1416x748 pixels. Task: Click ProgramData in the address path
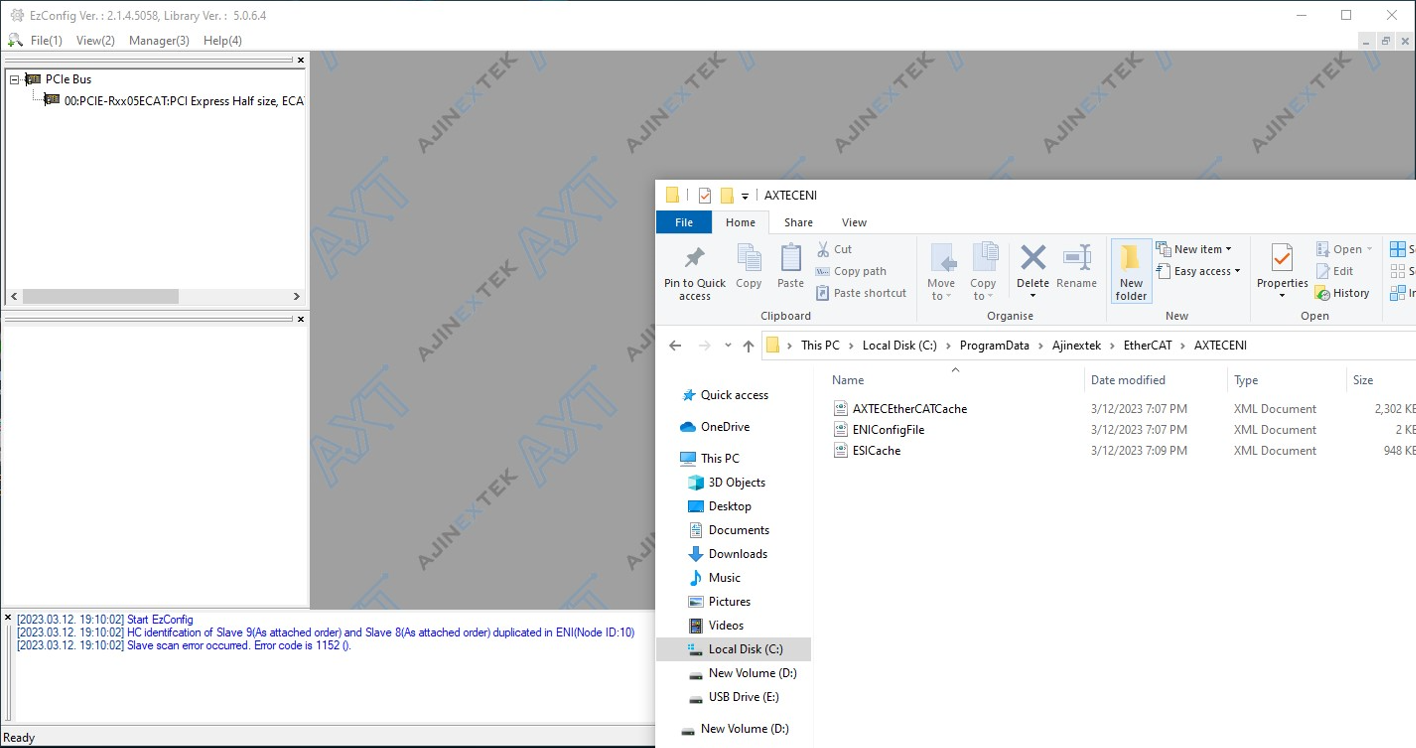tap(994, 346)
